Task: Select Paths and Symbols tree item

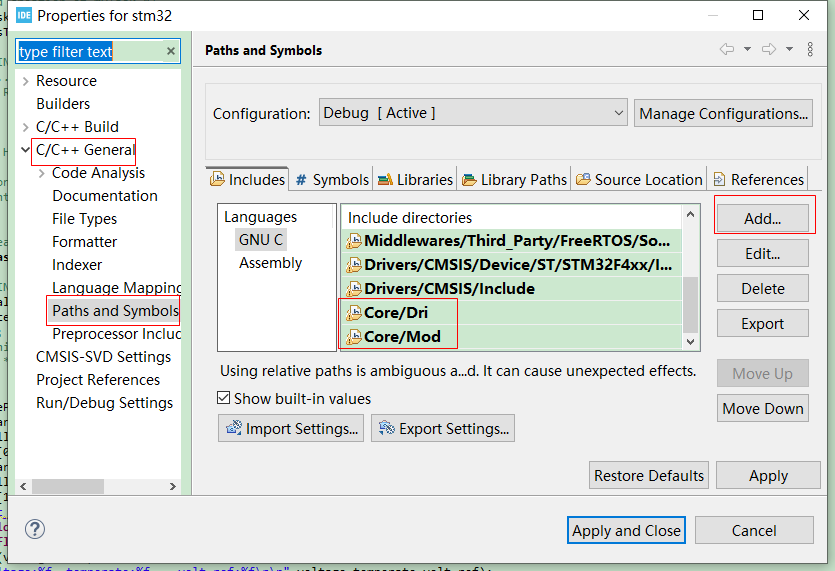Action: click(115, 311)
